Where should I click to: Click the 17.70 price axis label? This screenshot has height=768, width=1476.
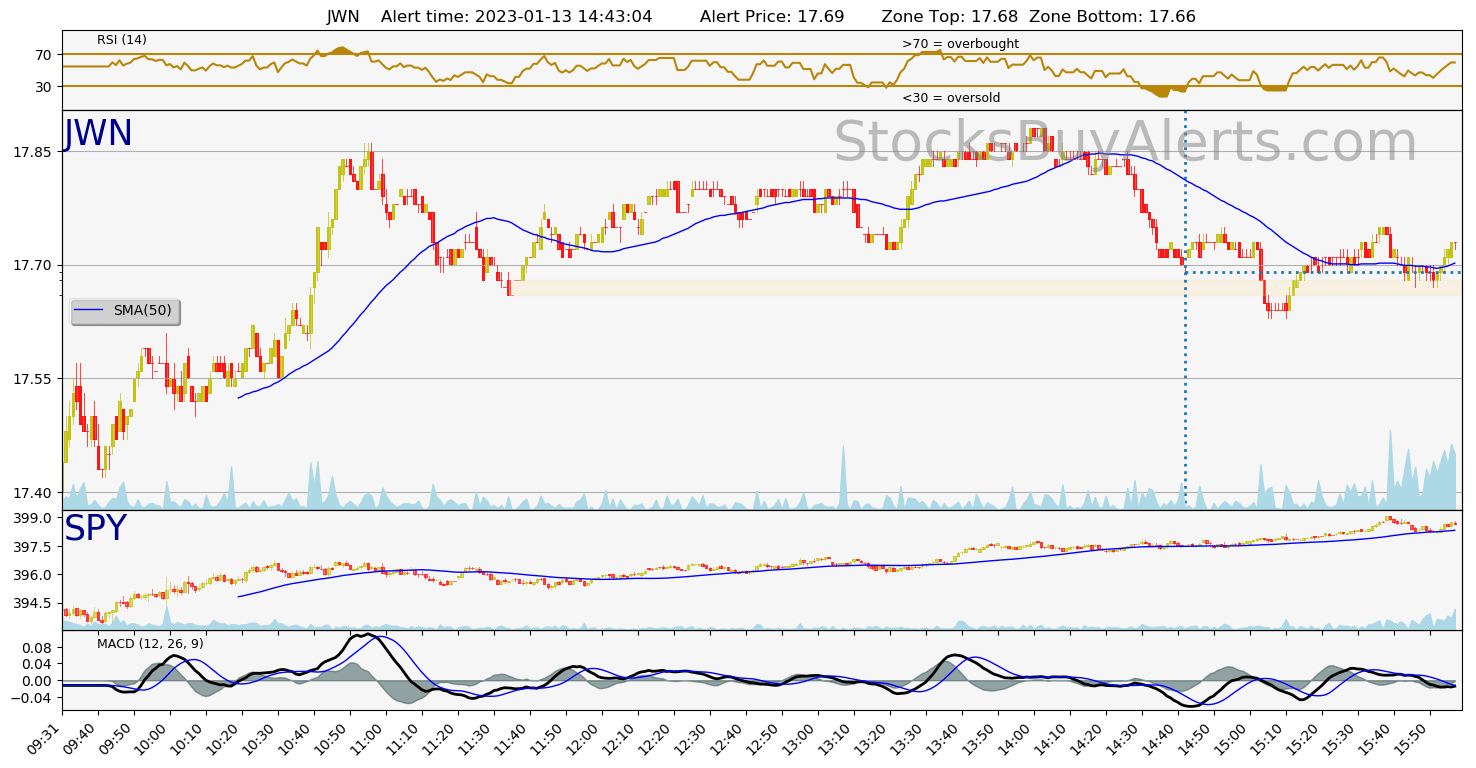pyautogui.click(x=32, y=266)
